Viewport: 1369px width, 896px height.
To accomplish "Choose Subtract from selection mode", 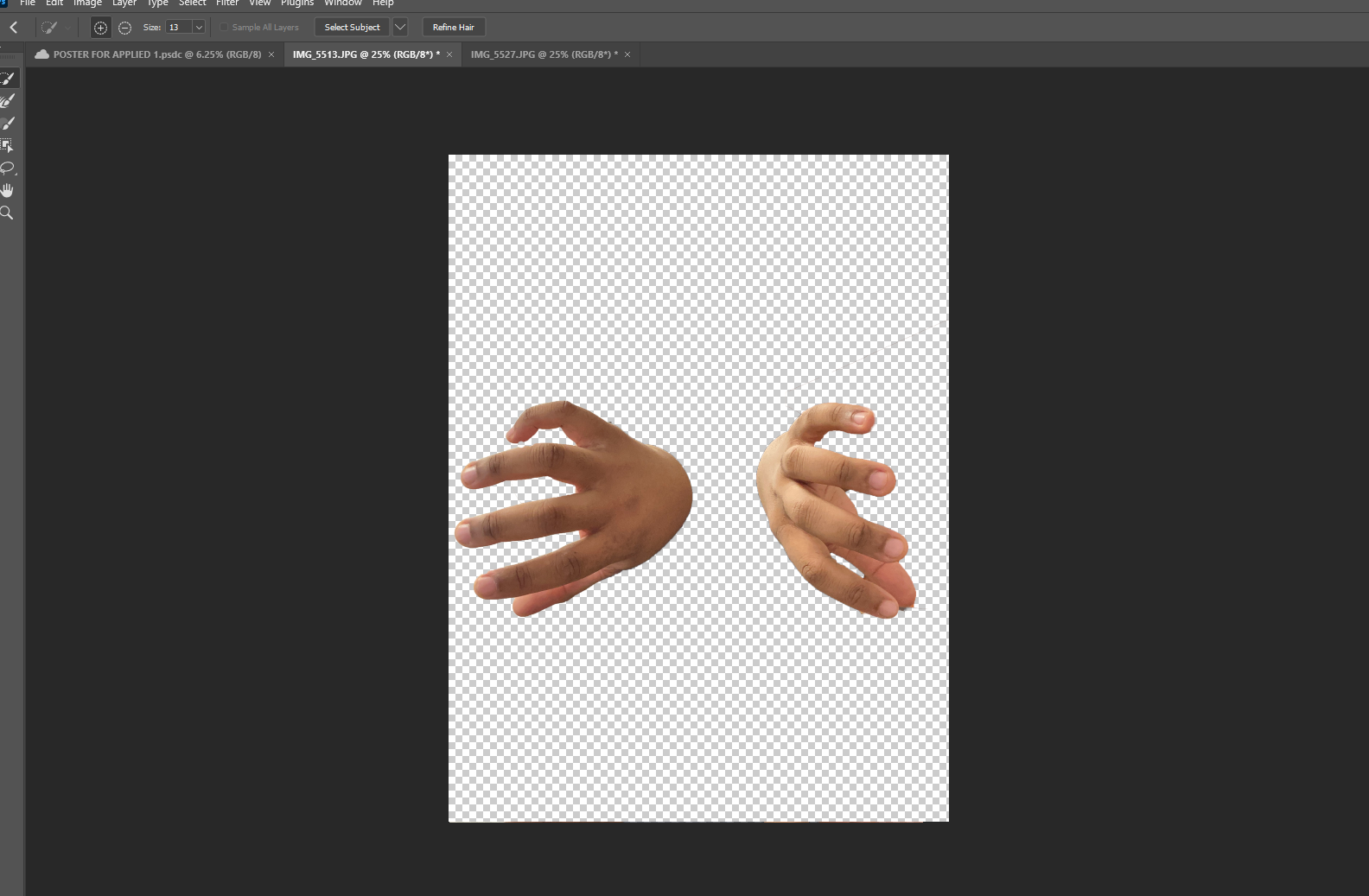I will pyautogui.click(x=124, y=28).
